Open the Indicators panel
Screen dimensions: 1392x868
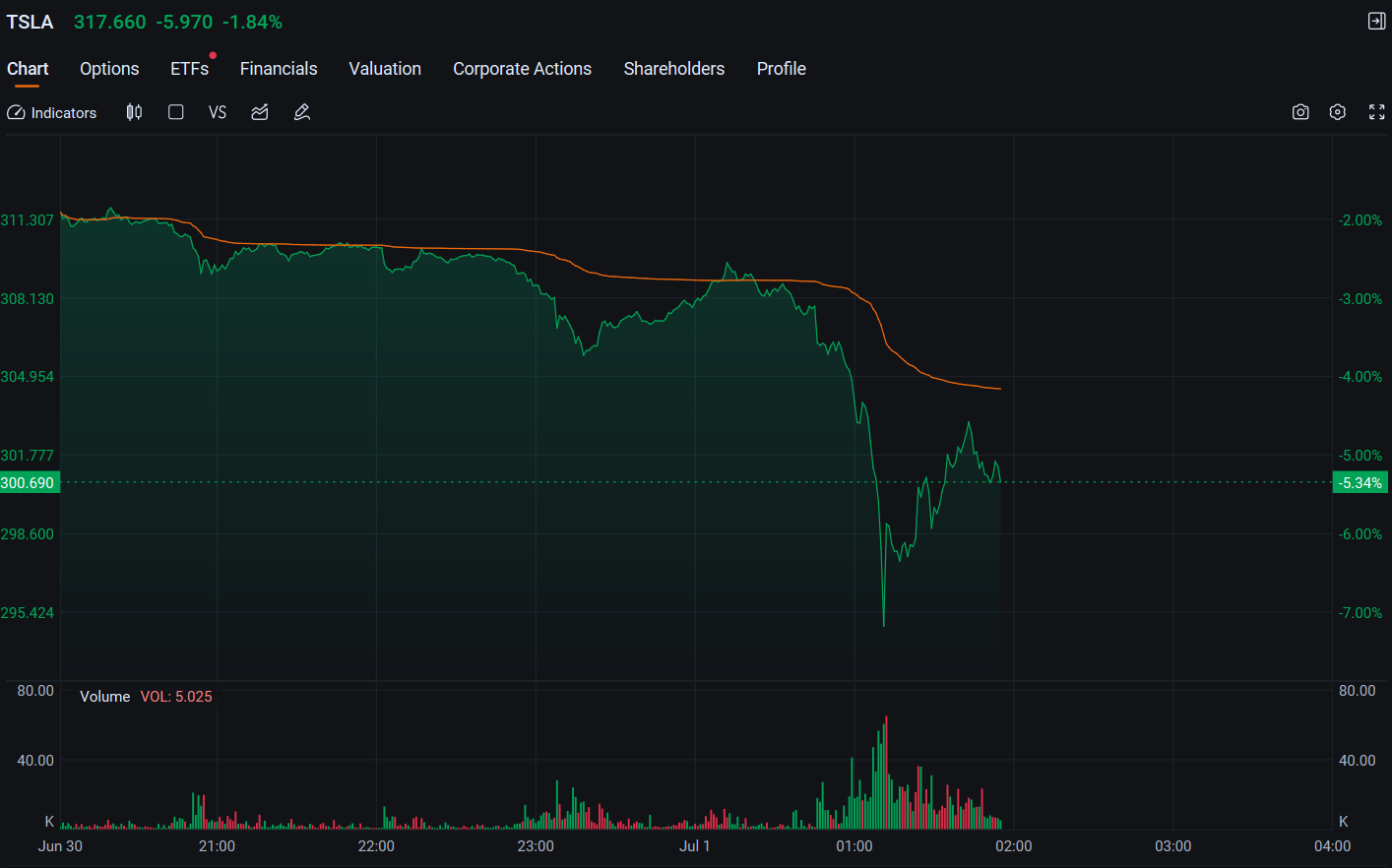click(52, 113)
